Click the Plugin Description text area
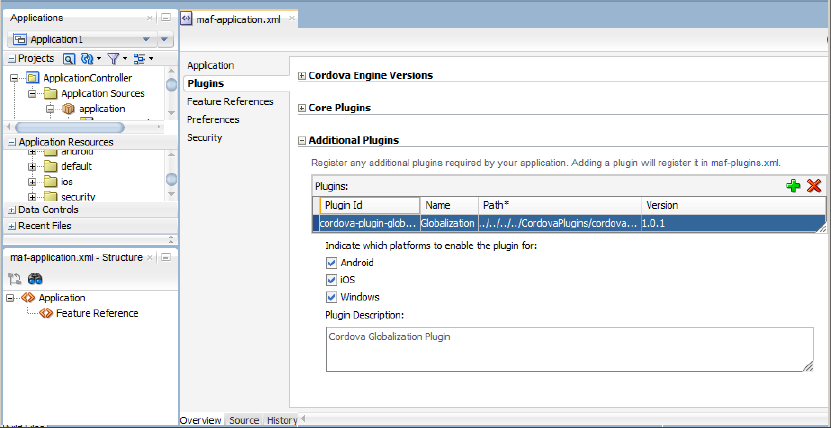831x428 pixels. [x=569, y=350]
